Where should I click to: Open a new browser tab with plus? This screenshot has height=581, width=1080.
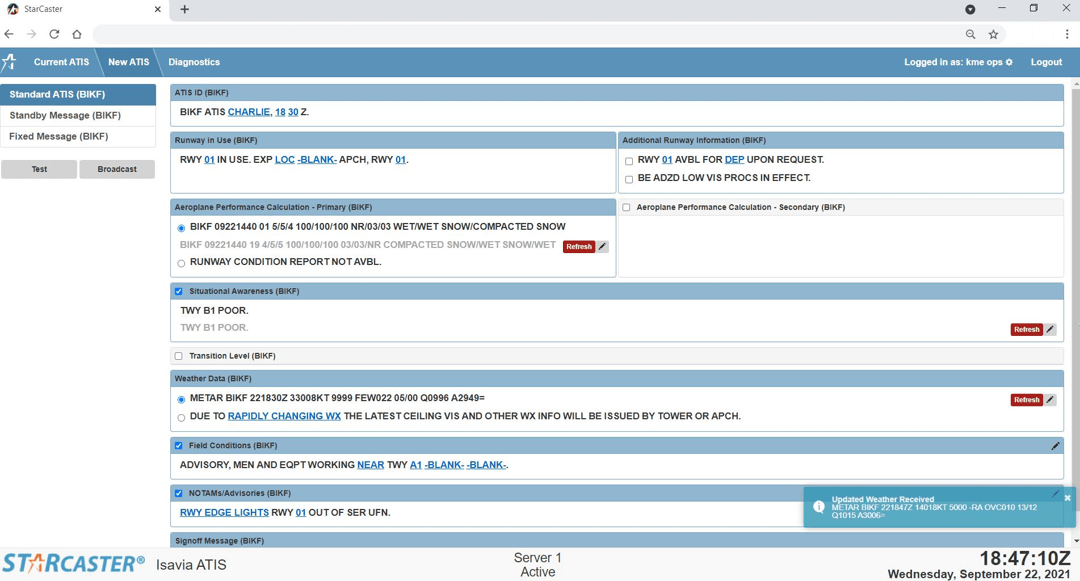[185, 9]
